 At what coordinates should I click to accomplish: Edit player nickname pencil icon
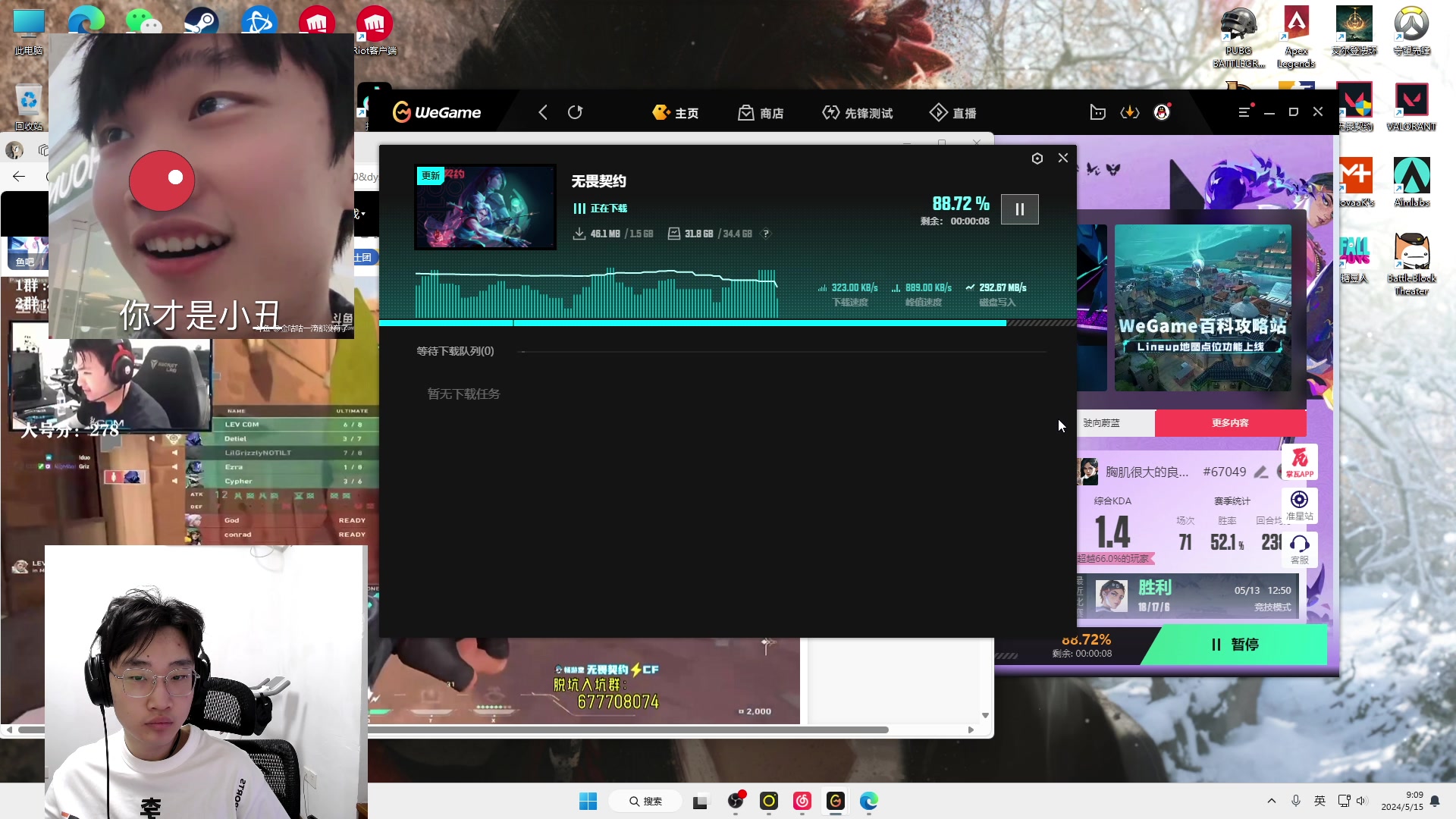coord(1260,472)
